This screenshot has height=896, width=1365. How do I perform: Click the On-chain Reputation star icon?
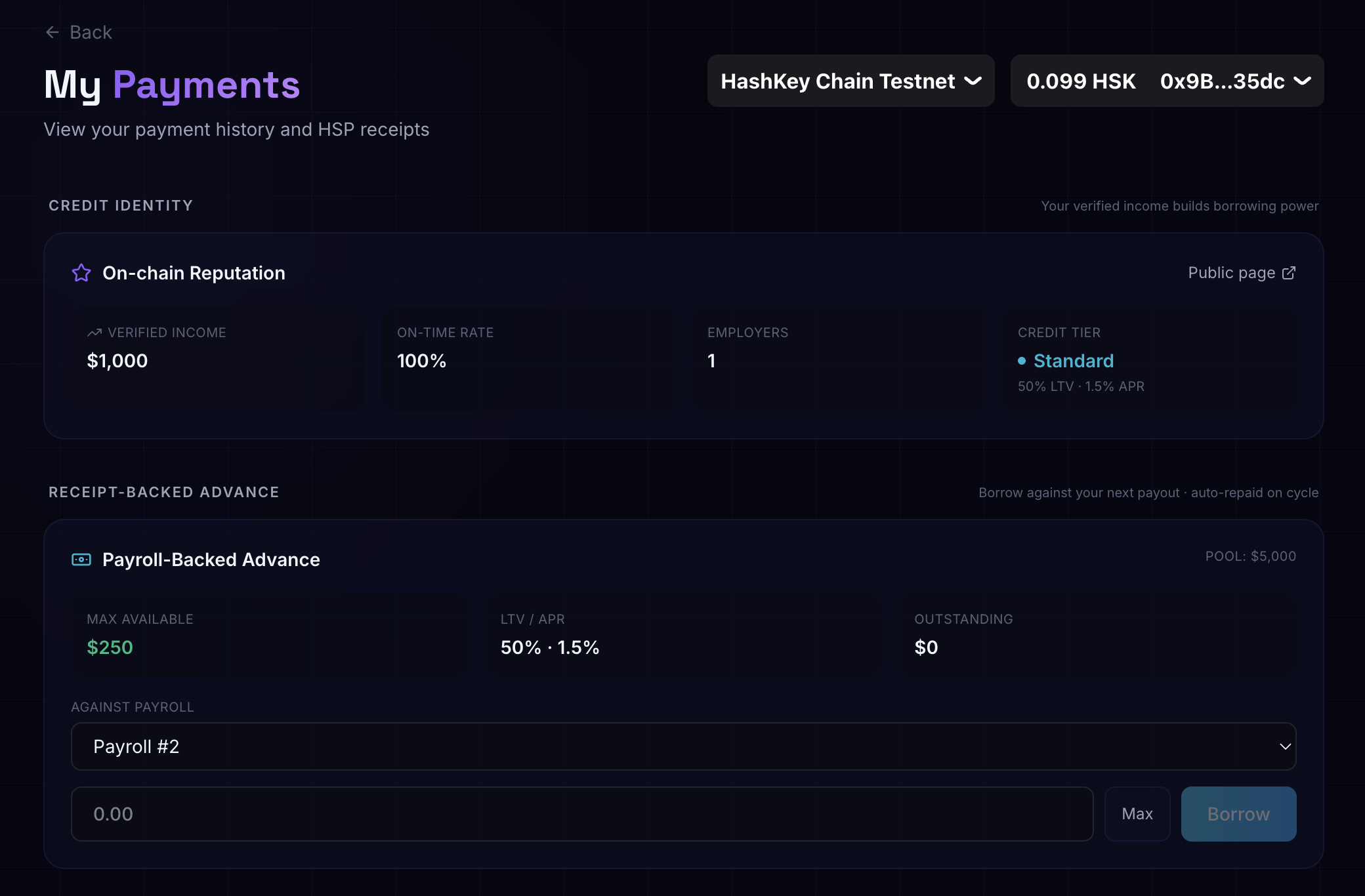pyautogui.click(x=81, y=273)
